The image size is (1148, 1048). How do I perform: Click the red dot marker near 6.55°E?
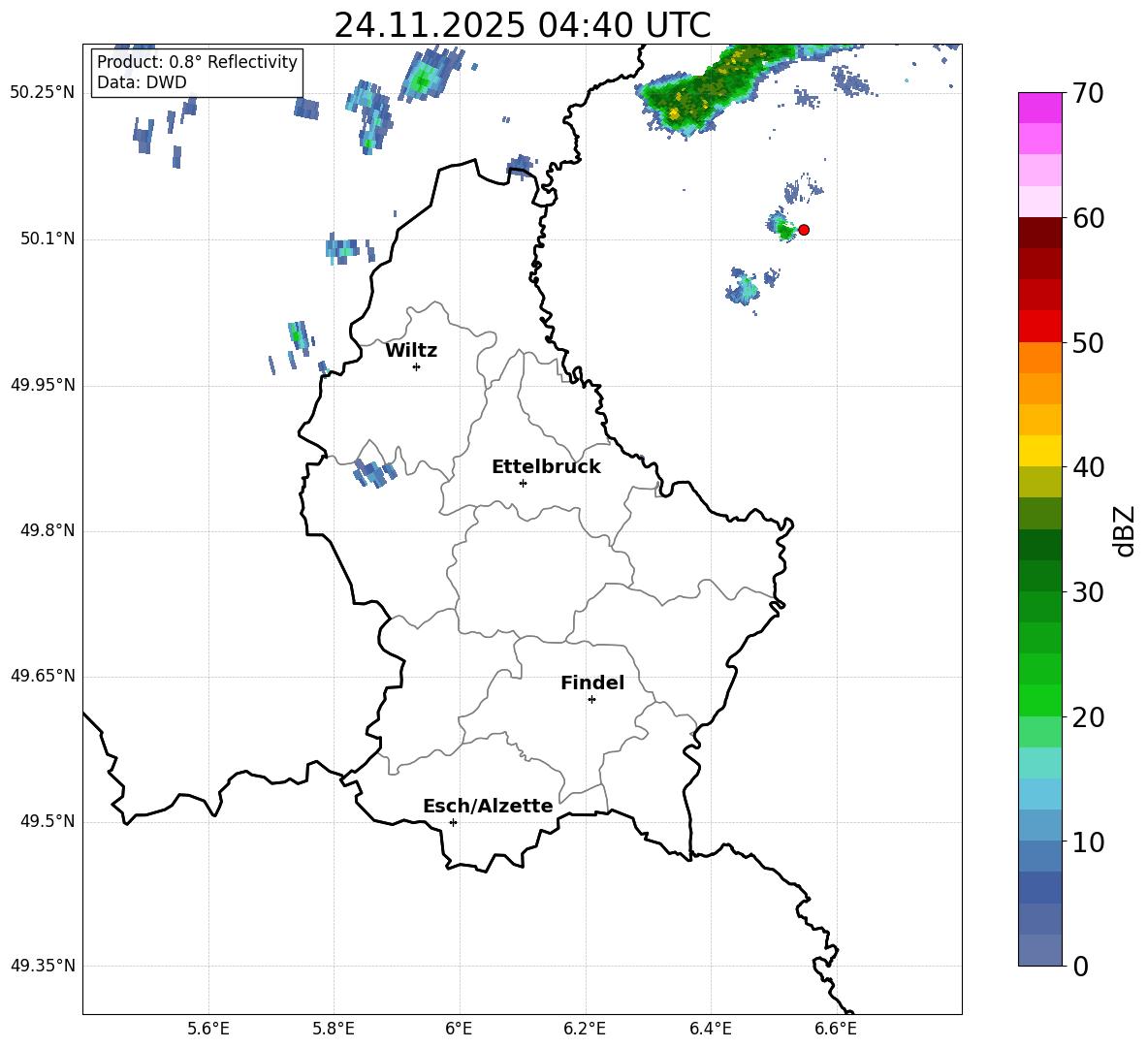pos(803,230)
